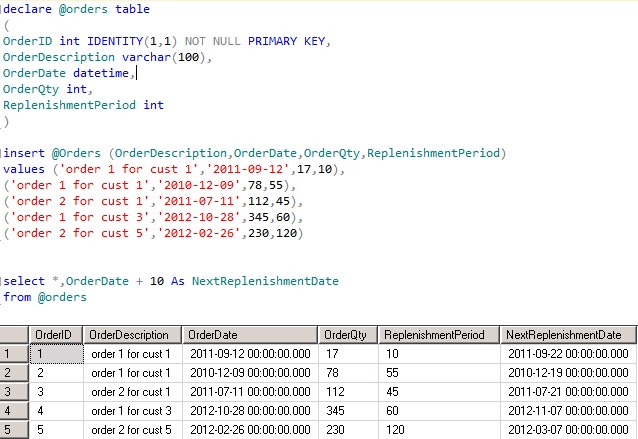Select row header 4 in results grid
The height and width of the screenshot is (439, 638).
(14, 411)
